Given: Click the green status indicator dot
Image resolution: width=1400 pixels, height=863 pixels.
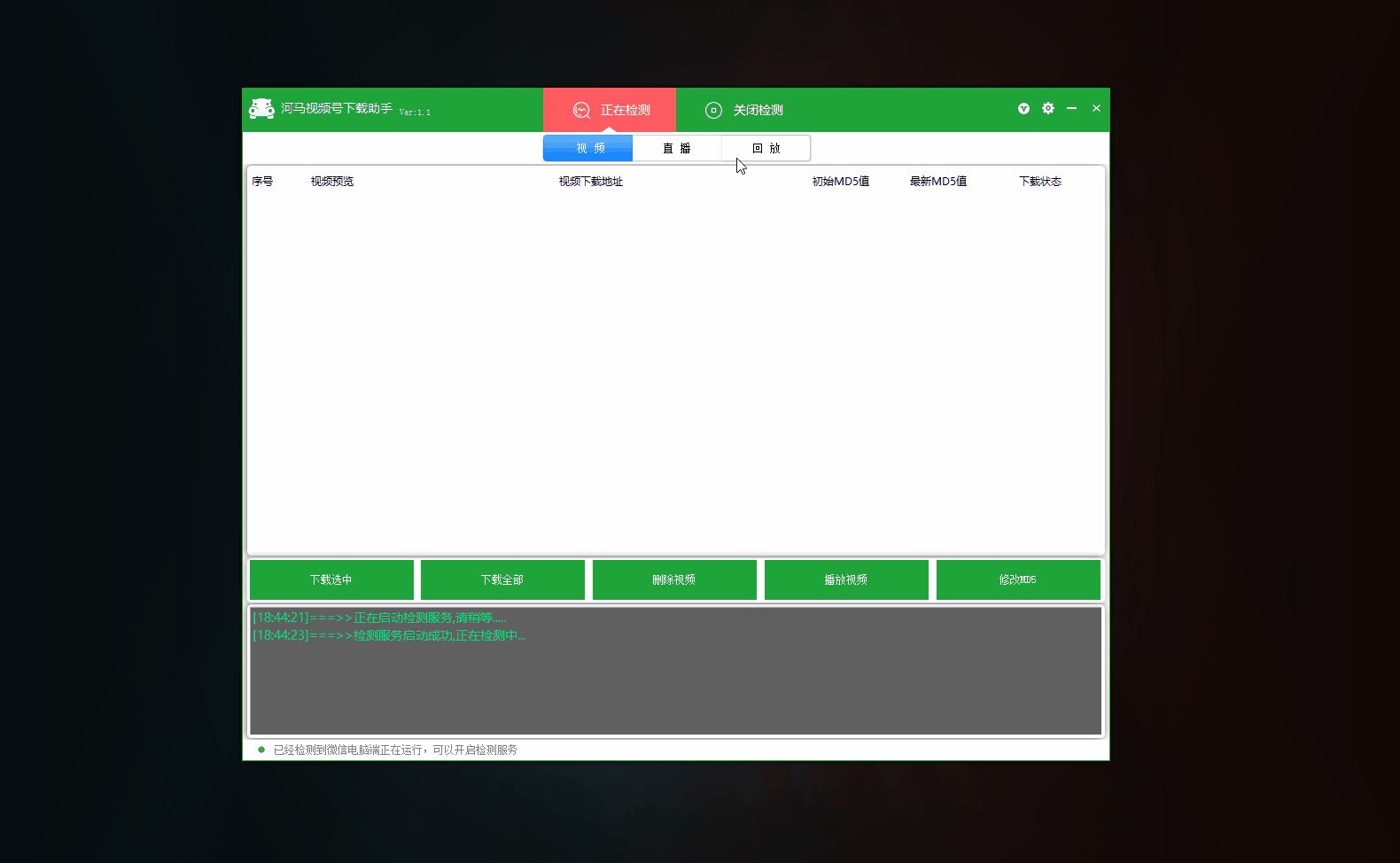Looking at the screenshot, I should click(x=261, y=750).
